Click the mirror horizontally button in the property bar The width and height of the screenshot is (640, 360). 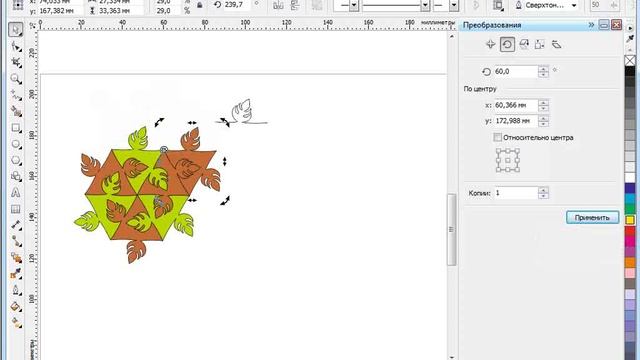pos(278,5)
